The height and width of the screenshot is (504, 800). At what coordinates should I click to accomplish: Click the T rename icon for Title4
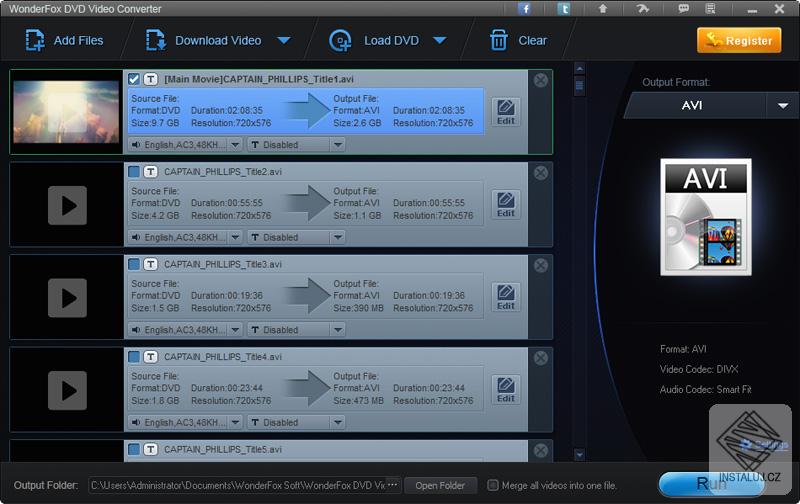[x=150, y=357]
